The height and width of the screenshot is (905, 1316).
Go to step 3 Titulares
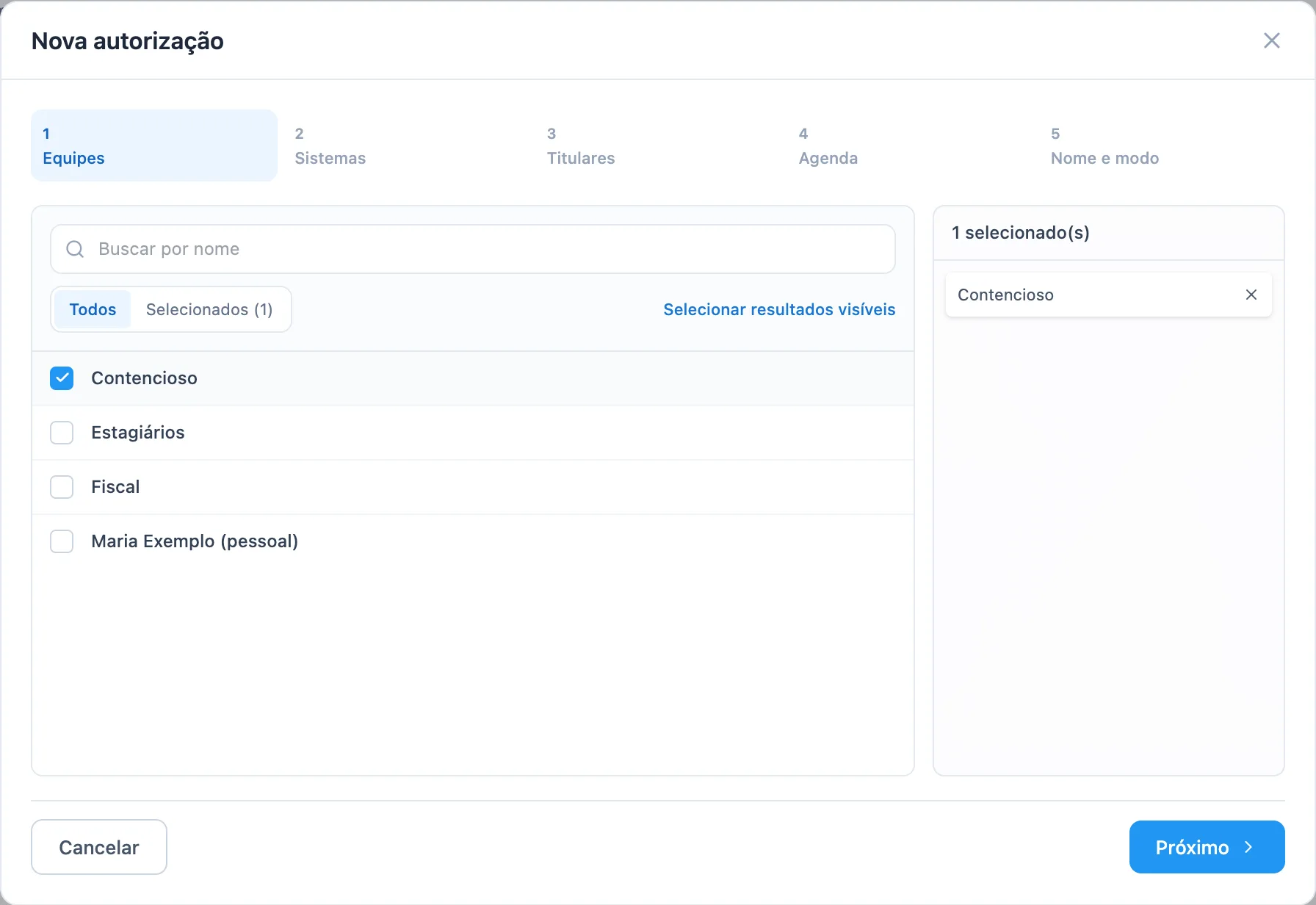658,145
